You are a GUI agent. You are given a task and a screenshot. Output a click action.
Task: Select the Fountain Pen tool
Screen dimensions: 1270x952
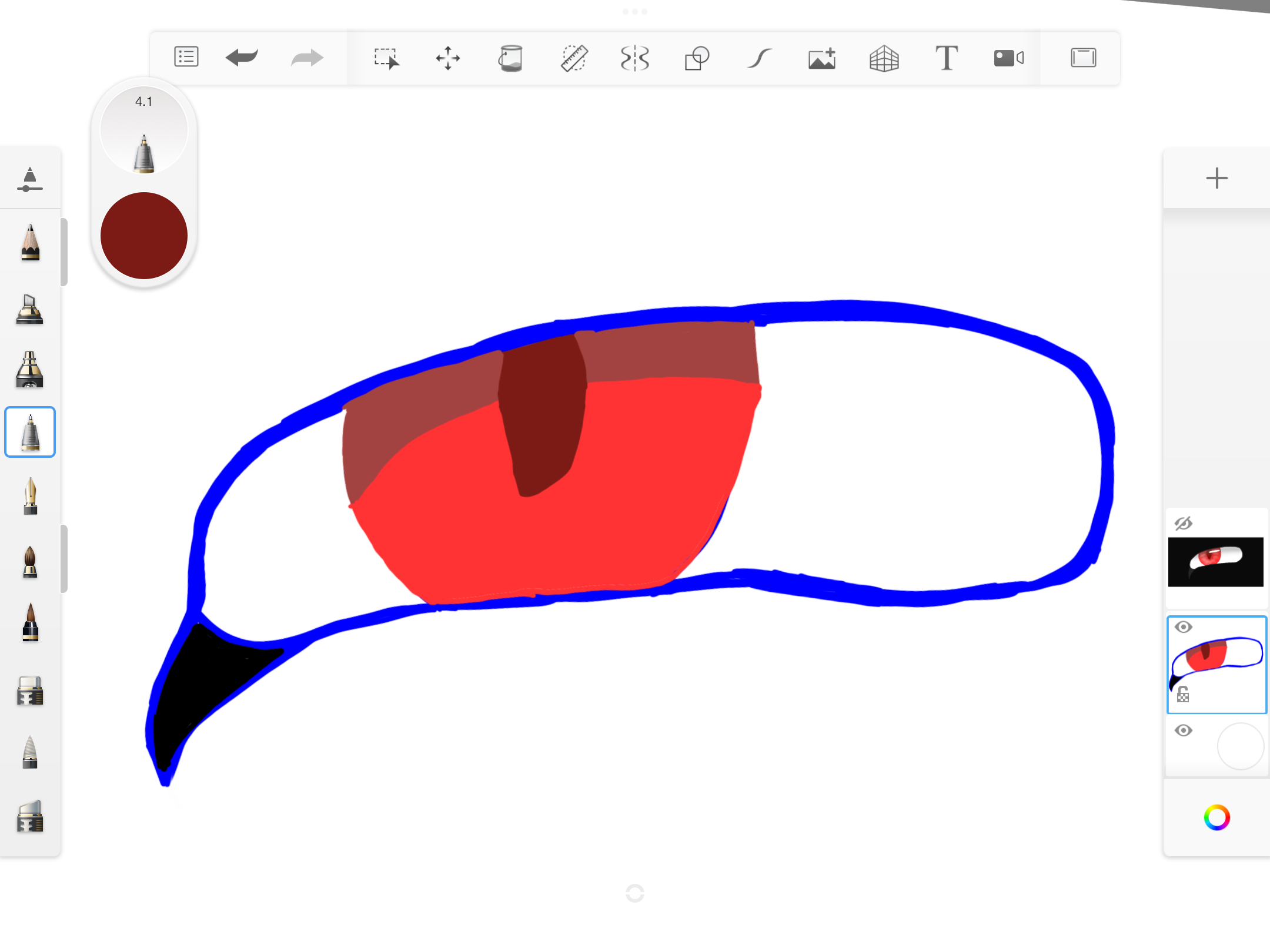29,497
